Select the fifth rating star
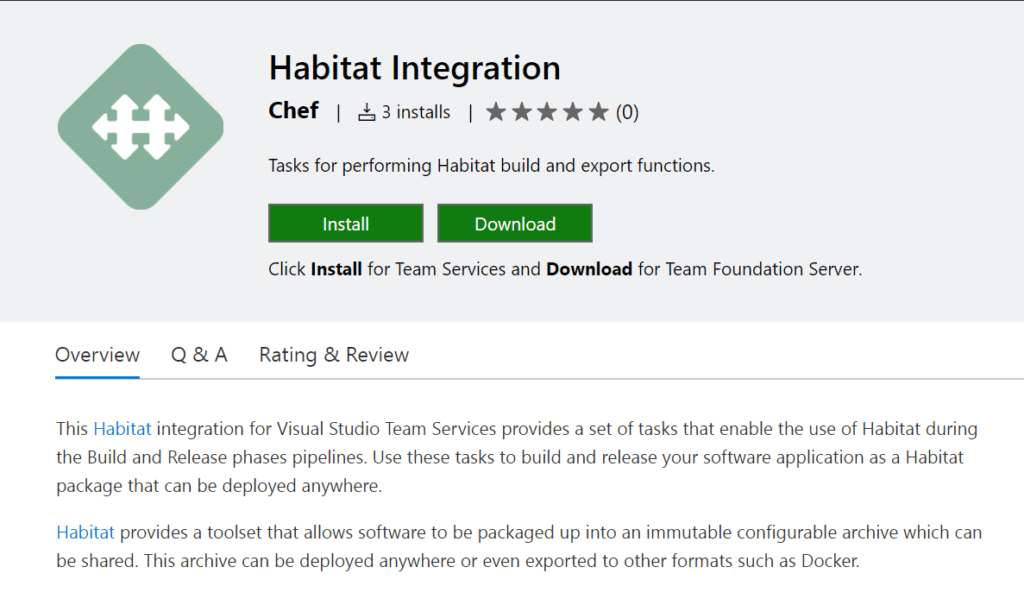 click(x=598, y=112)
